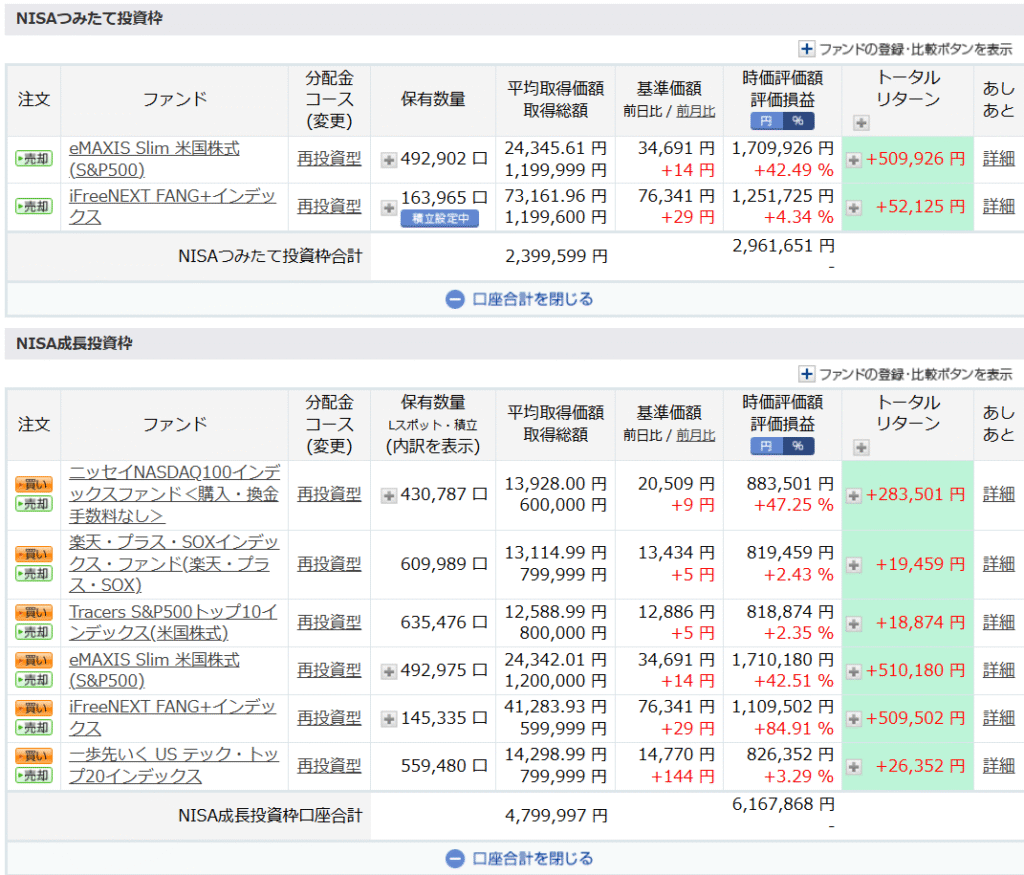Screen dimensions: 1024x875
Task: Change 再投資型 course for eMAXIS Slim つみたて投資枠
Action: (x=329, y=159)
